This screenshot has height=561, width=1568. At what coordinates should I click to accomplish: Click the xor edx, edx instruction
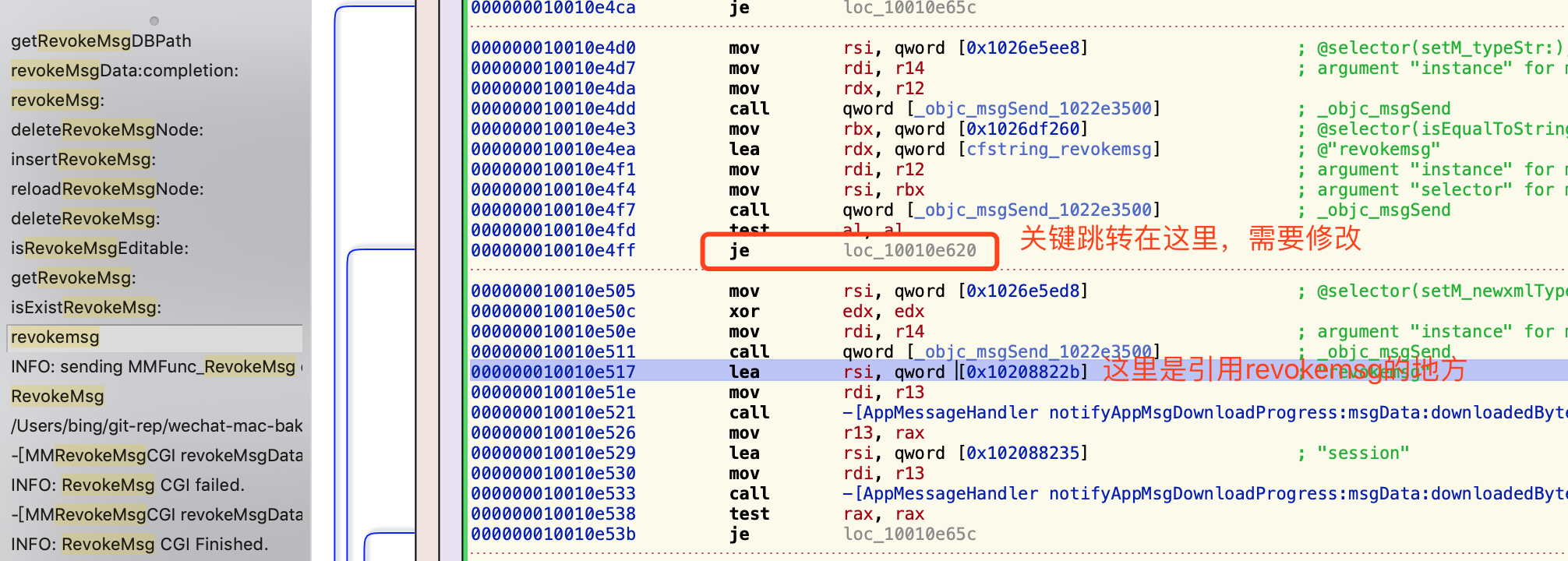827,311
